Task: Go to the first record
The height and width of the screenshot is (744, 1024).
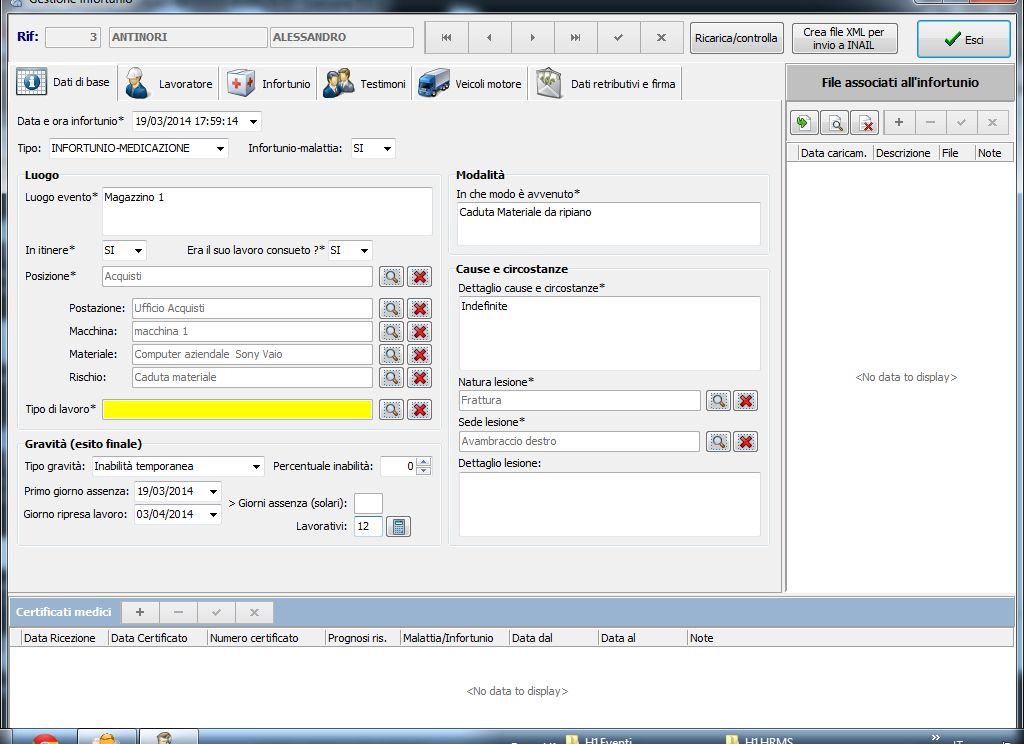Action: [447, 38]
